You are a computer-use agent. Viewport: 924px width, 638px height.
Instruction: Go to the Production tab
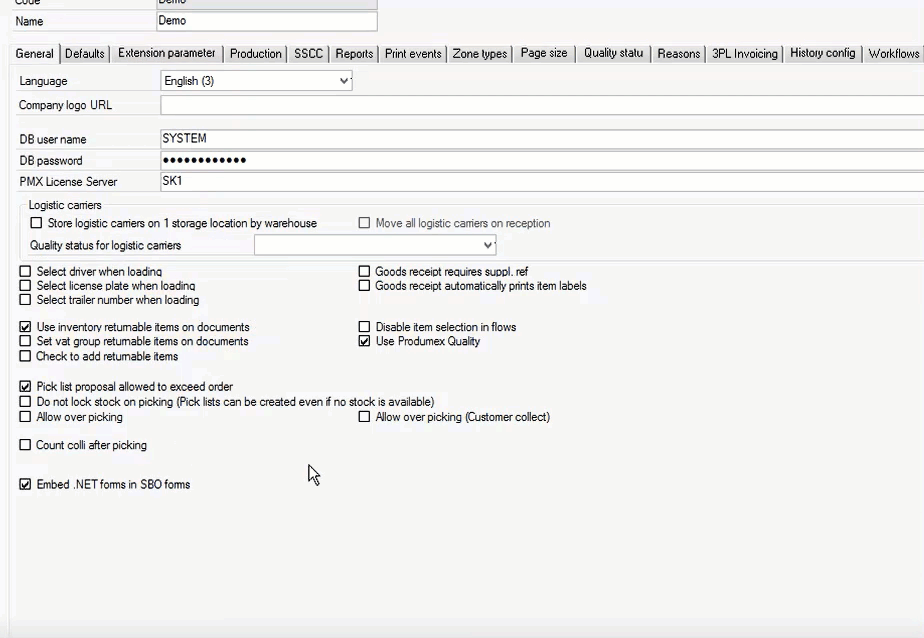pos(255,54)
